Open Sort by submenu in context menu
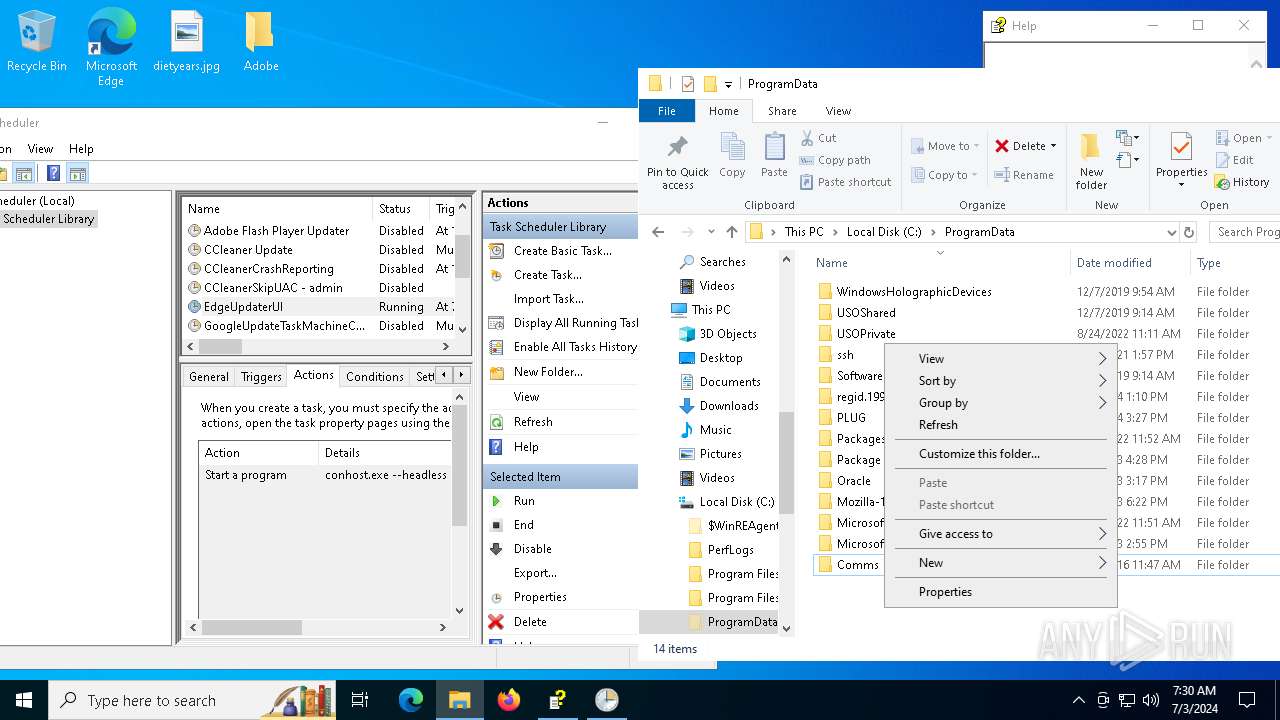This screenshot has height=720, width=1280. (1001, 381)
